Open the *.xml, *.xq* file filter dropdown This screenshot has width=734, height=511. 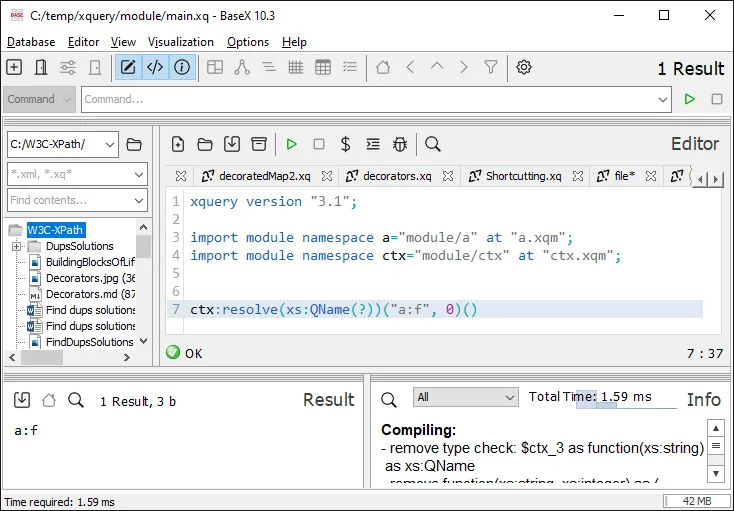pos(77,174)
